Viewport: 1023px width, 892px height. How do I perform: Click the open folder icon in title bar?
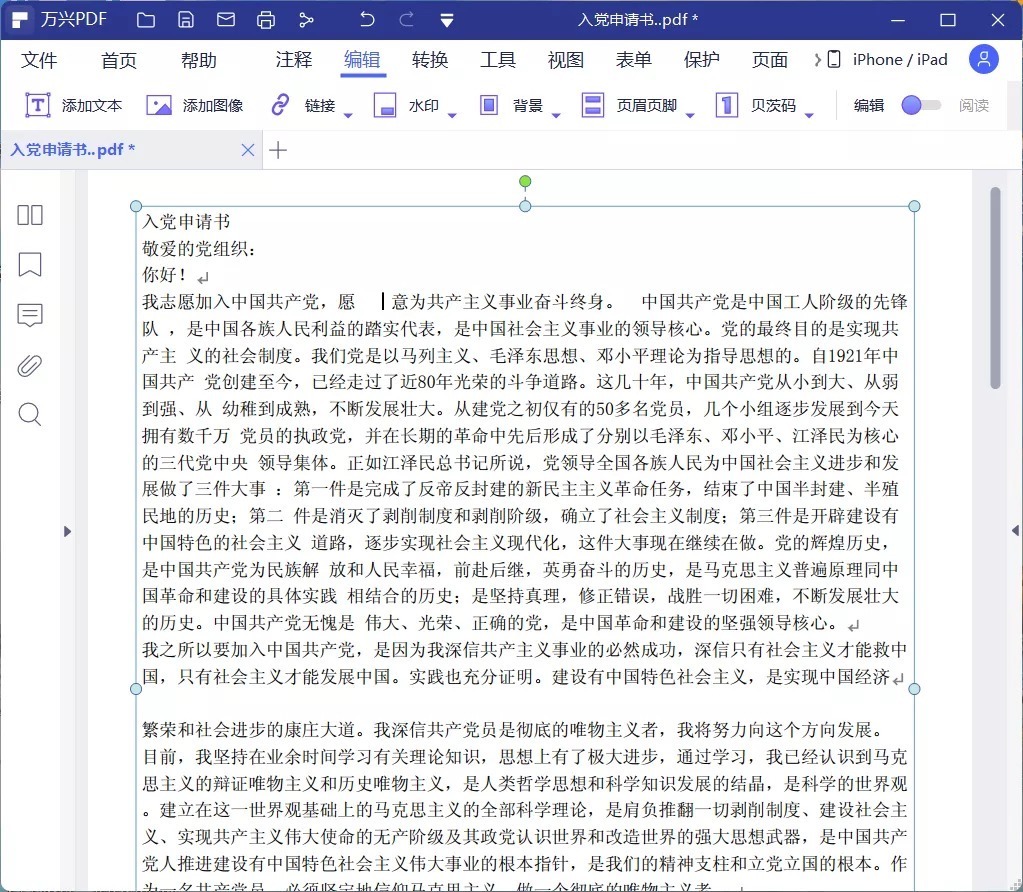pyautogui.click(x=146, y=20)
